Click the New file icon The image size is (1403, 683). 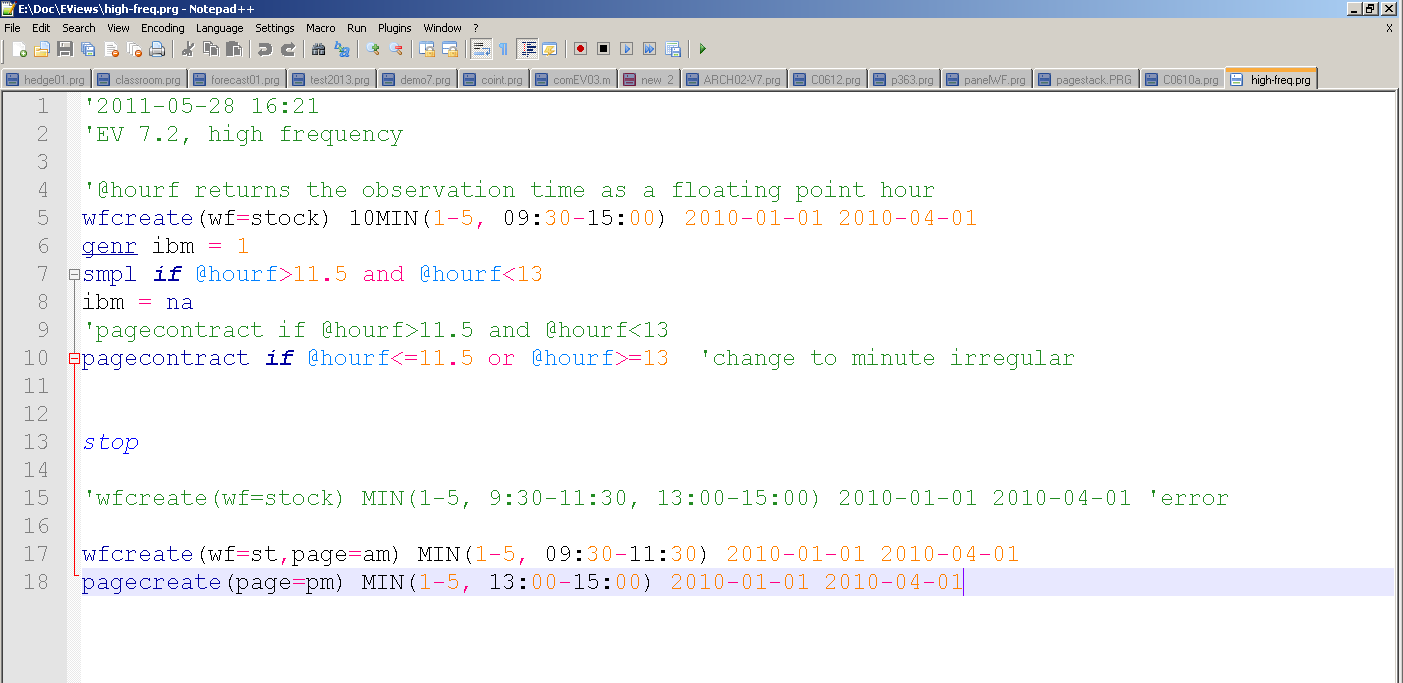click(18, 49)
